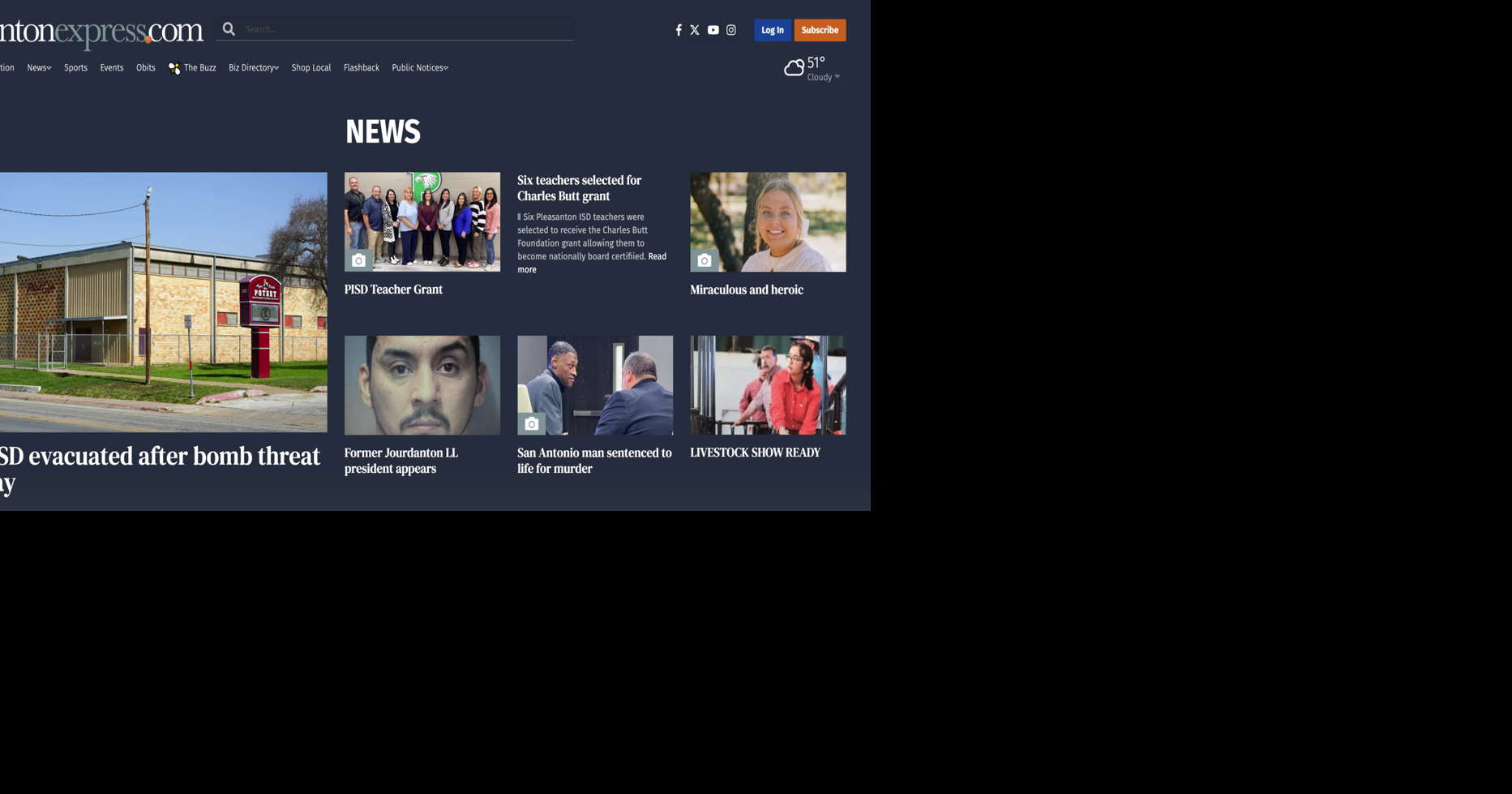The height and width of the screenshot is (794, 1512).
Task: Open the YouTube channel icon
Action: tap(713, 30)
